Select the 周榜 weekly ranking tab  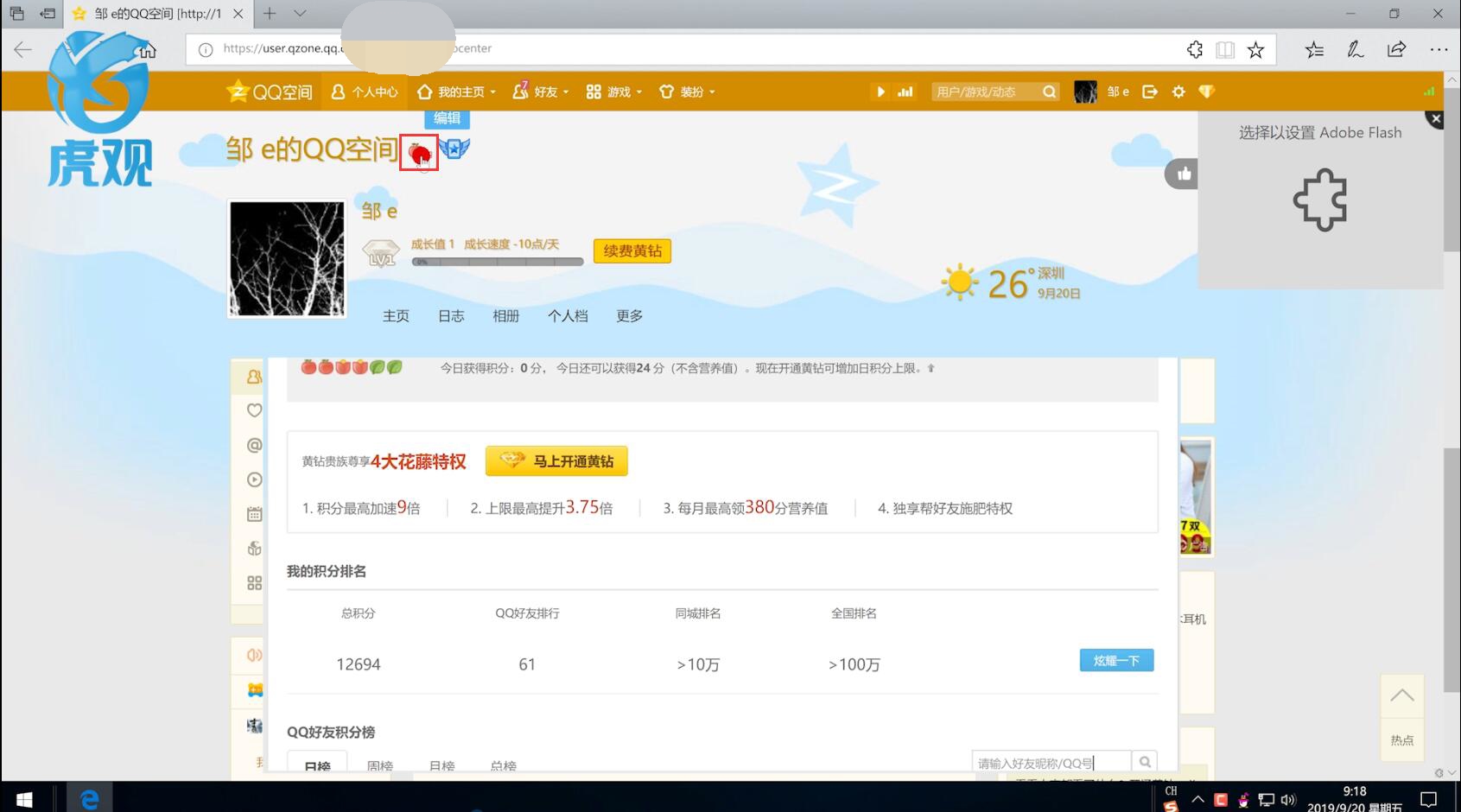[x=380, y=765]
